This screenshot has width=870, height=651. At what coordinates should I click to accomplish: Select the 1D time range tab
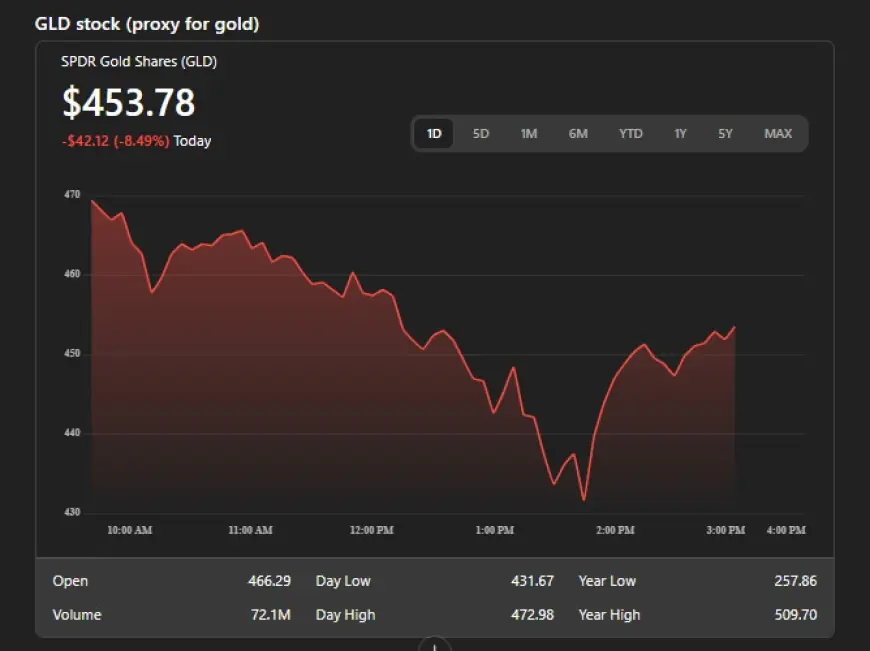pos(434,133)
